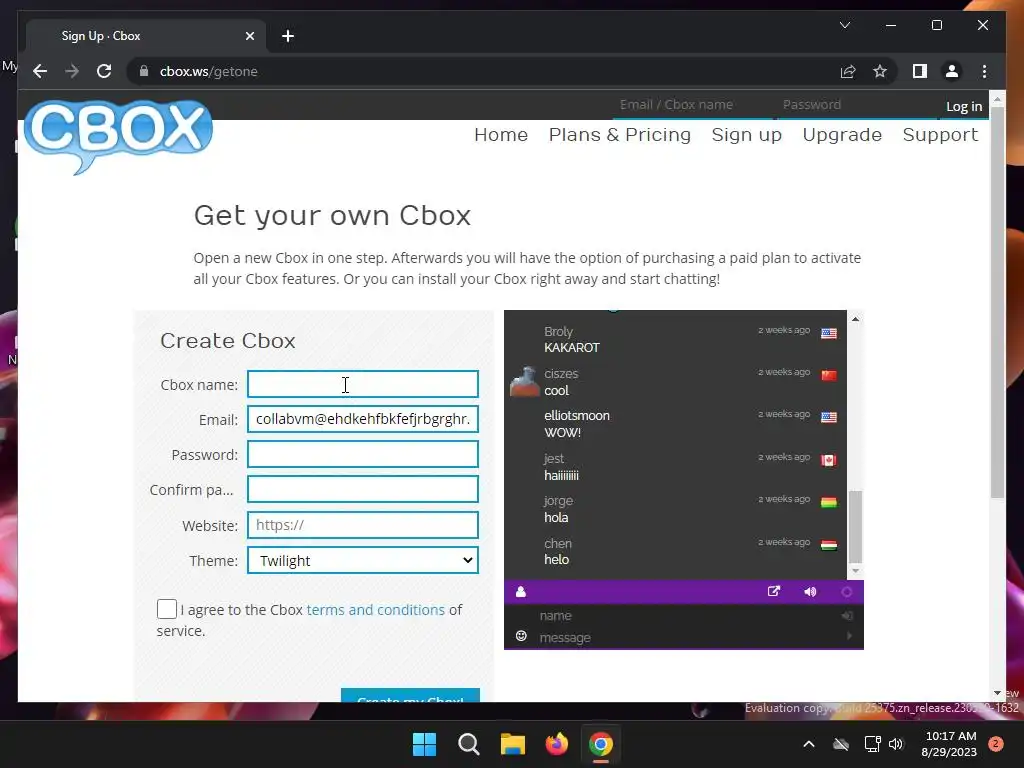This screenshot has height=768, width=1024.
Task: Click the jorge username in chat
Action: pyautogui.click(x=558, y=501)
